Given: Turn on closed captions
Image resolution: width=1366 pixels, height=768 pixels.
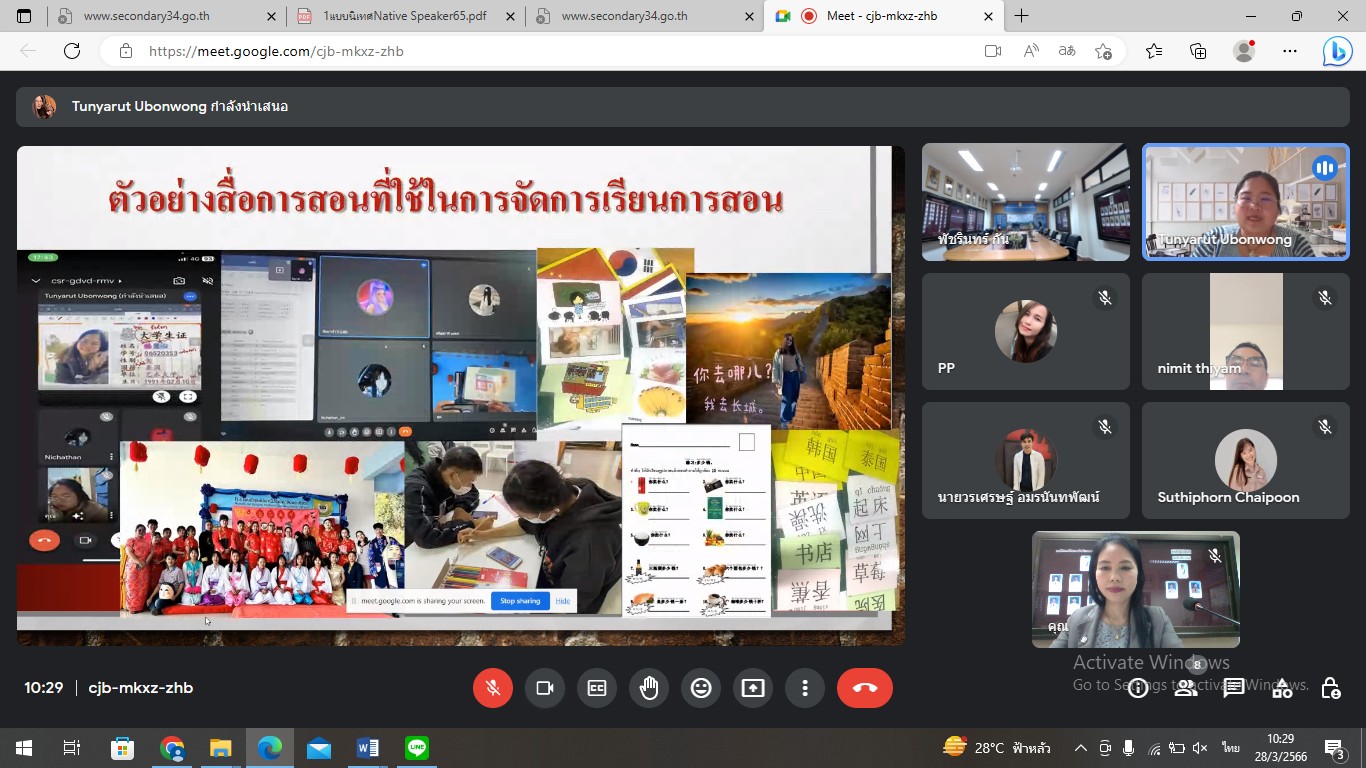Looking at the screenshot, I should (597, 688).
